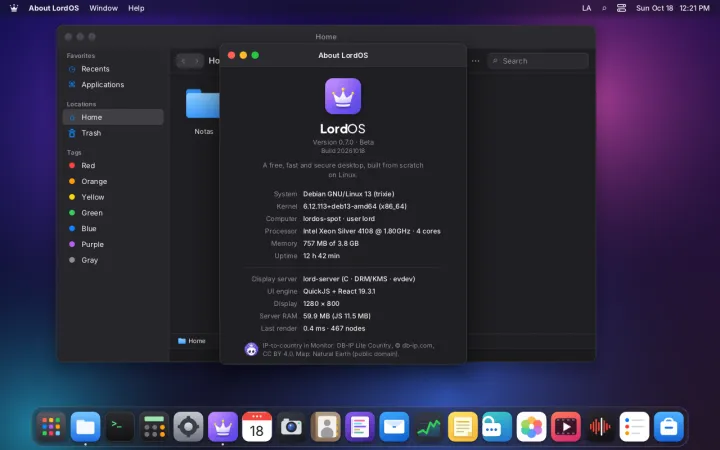Screen dimensions: 720x450
Task: Open the yellow Notes dock icon
Action: (x=462, y=427)
